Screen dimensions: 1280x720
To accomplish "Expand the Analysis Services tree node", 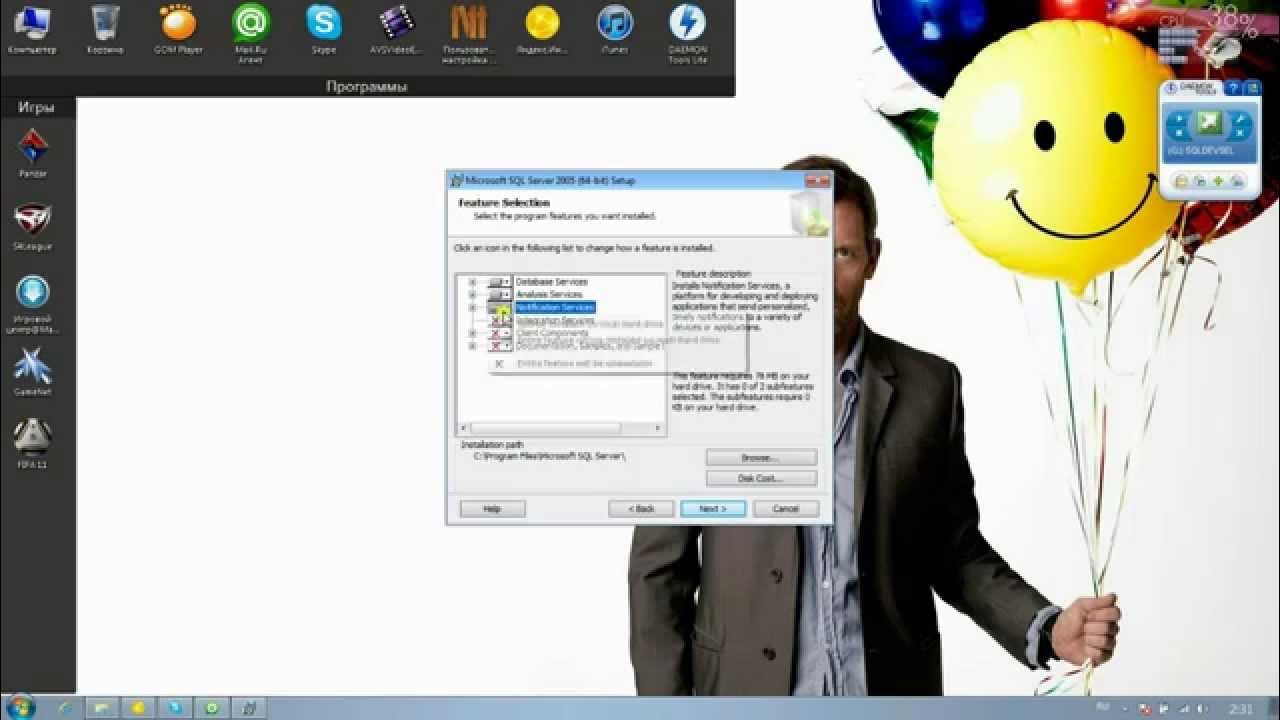I will coord(472,295).
